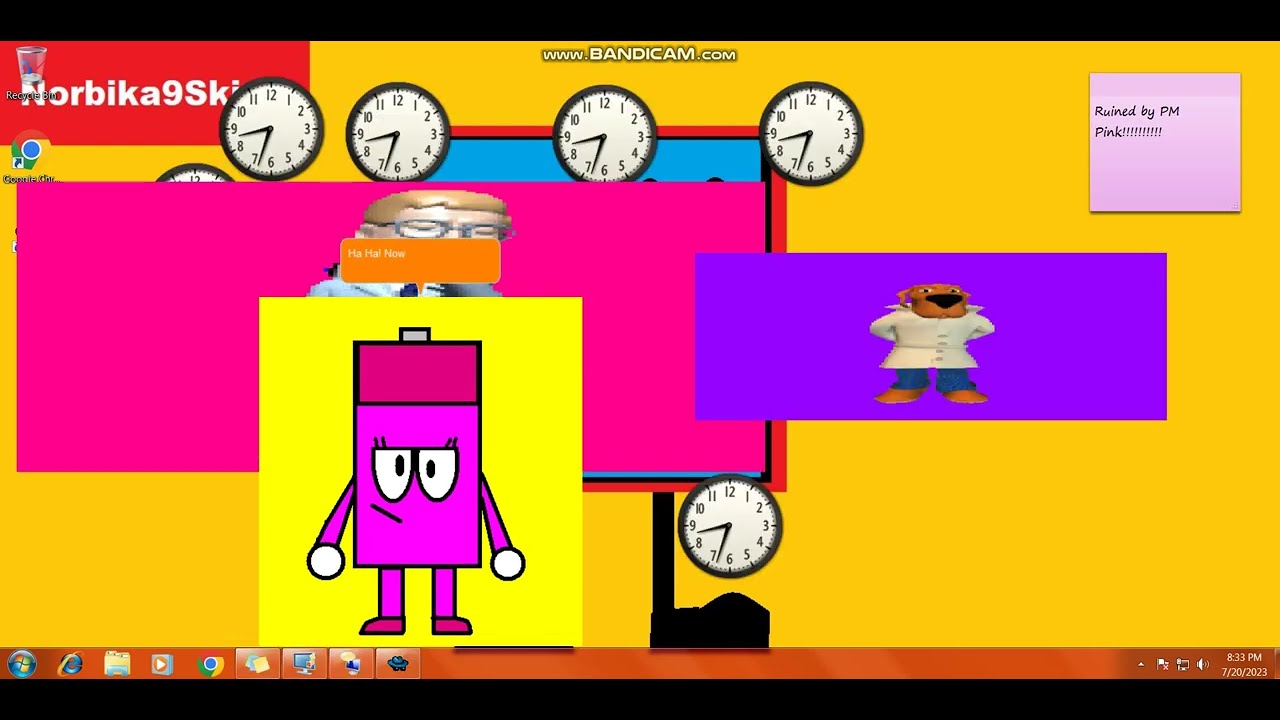Open the Recycle Bin desktop icon
The height and width of the screenshot is (720, 1280).
(31, 75)
